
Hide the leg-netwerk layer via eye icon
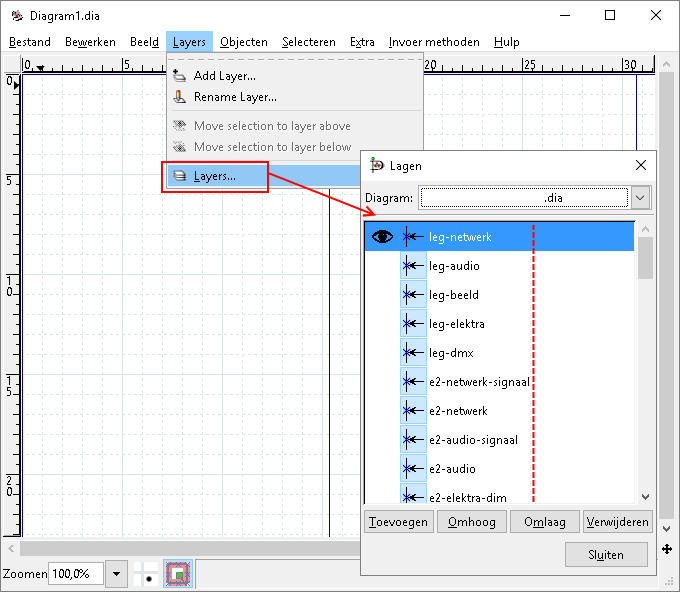point(382,236)
